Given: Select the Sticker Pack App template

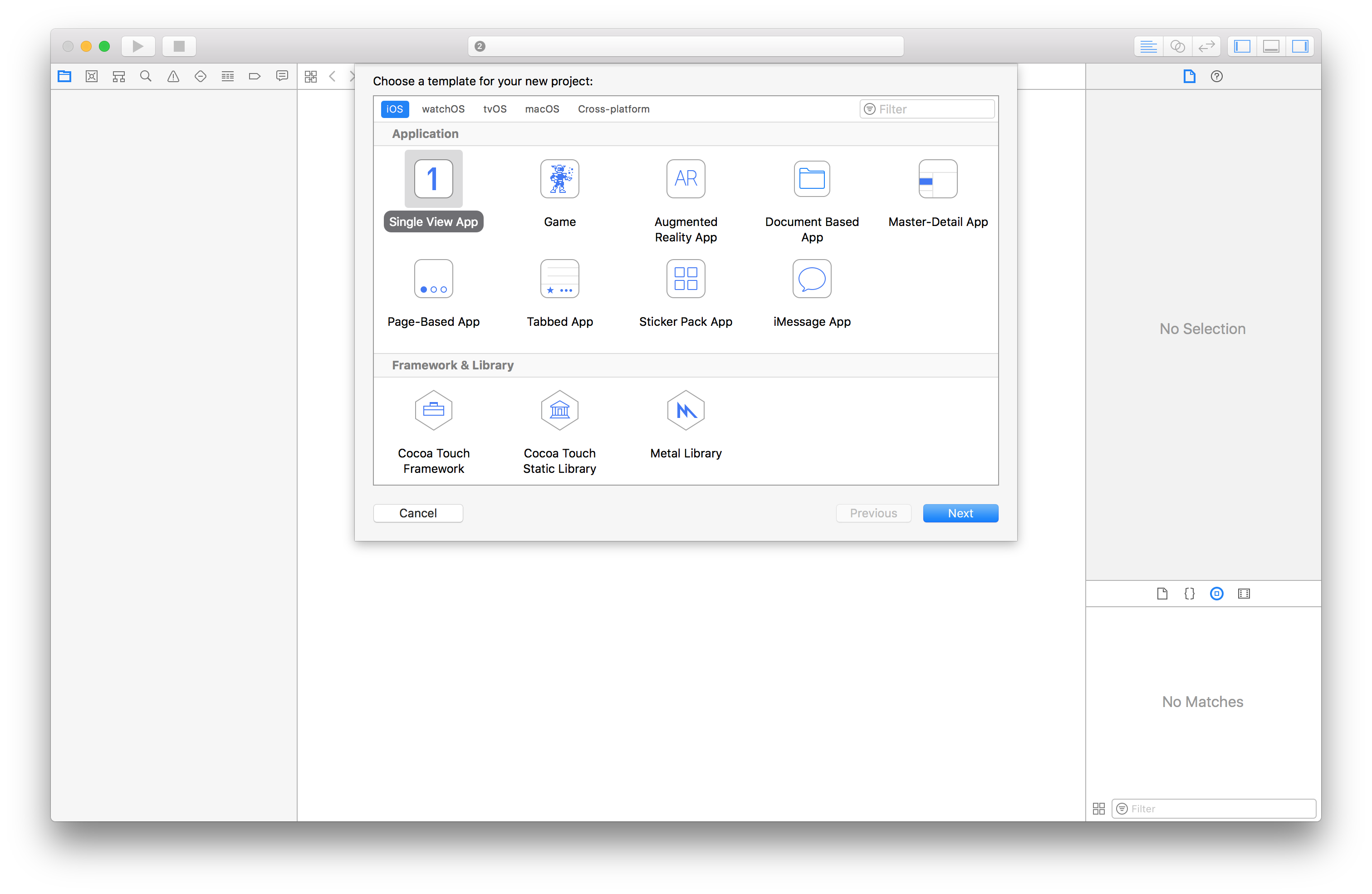Looking at the screenshot, I should (x=686, y=293).
